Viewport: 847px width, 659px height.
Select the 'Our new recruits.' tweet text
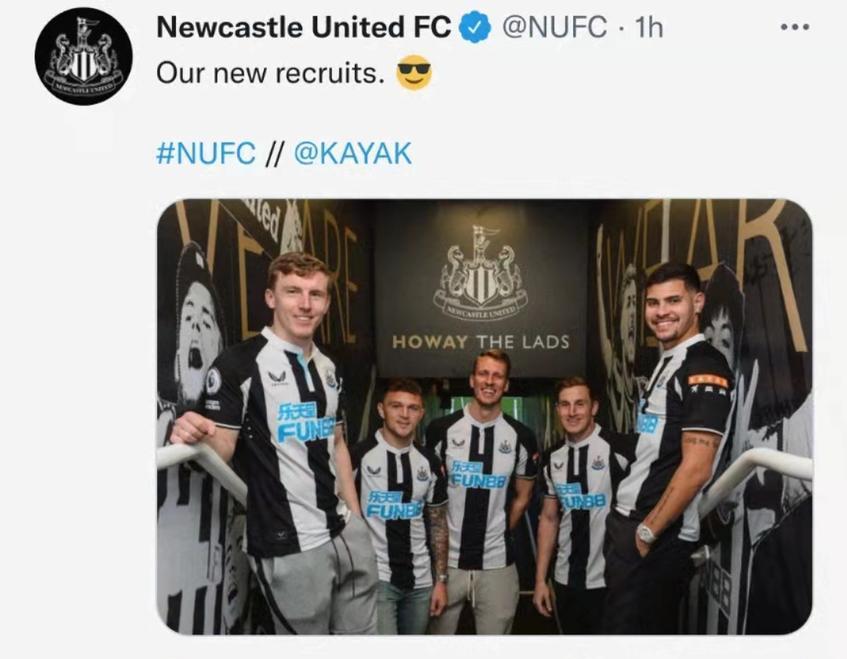(x=270, y=73)
